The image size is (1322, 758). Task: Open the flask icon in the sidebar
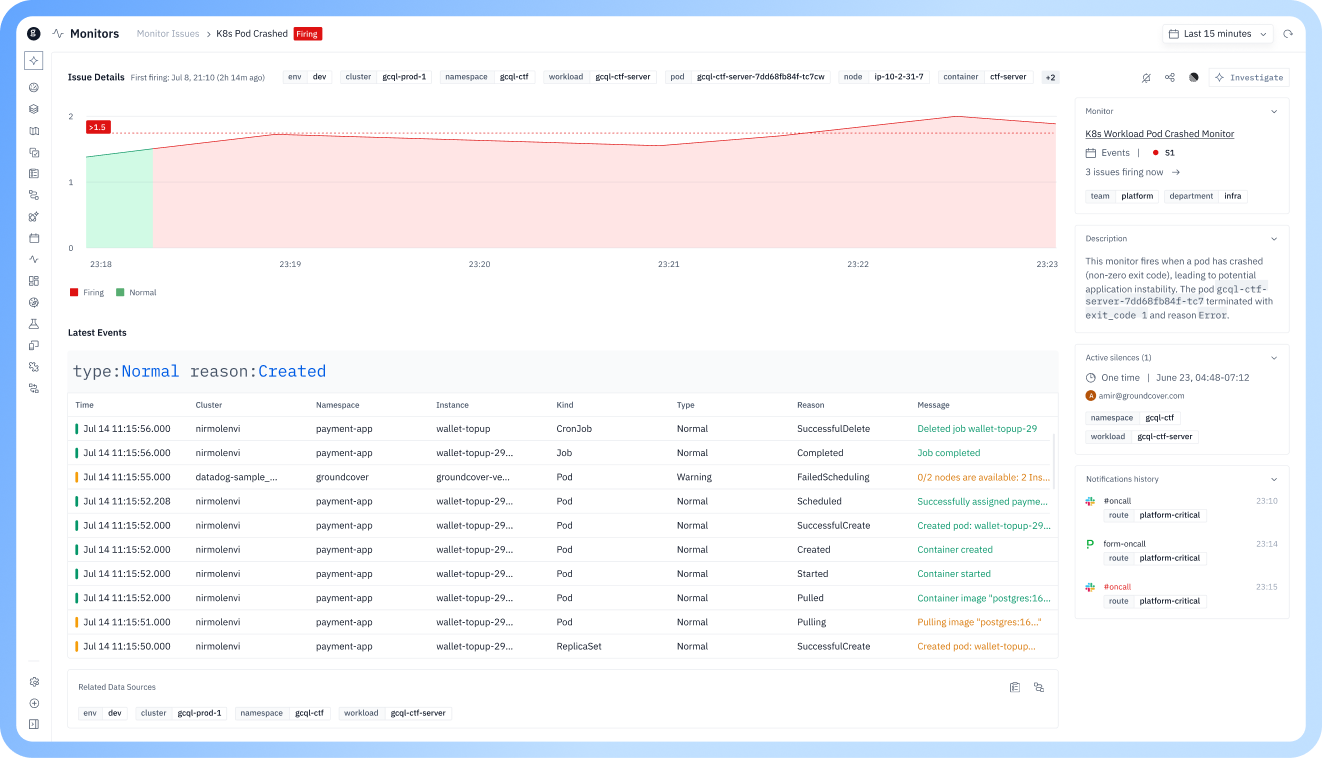point(34,324)
